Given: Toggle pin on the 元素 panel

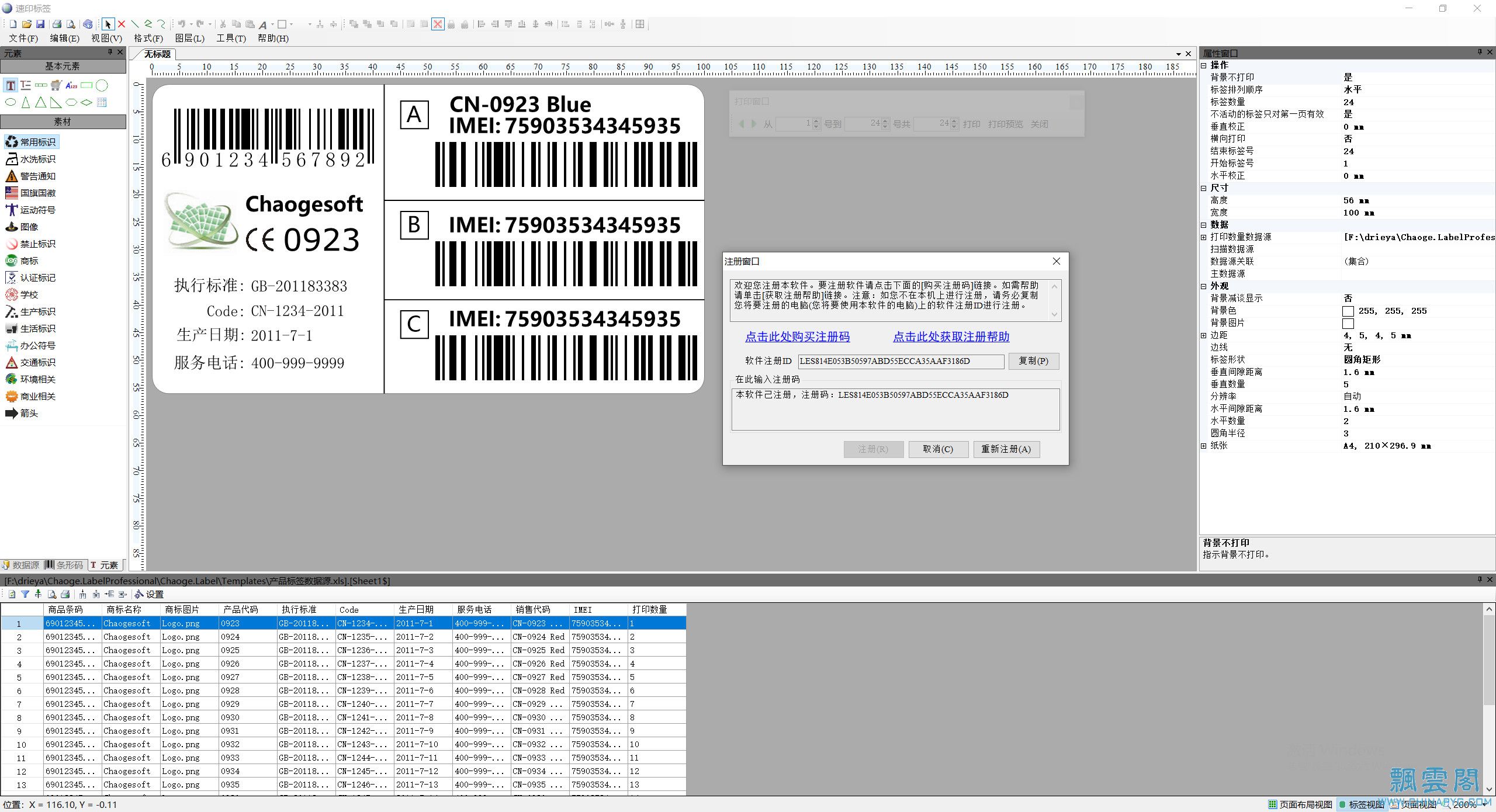Looking at the screenshot, I should point(110,53).
